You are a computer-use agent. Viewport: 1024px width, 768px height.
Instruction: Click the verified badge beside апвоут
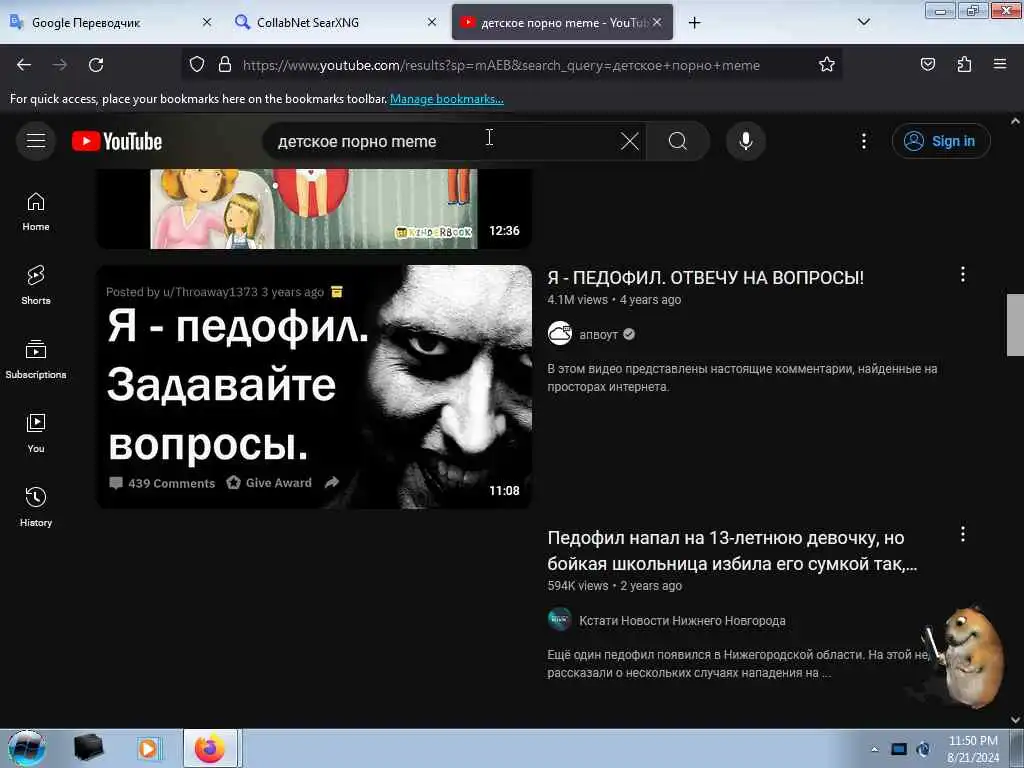(x=629, y=334)
